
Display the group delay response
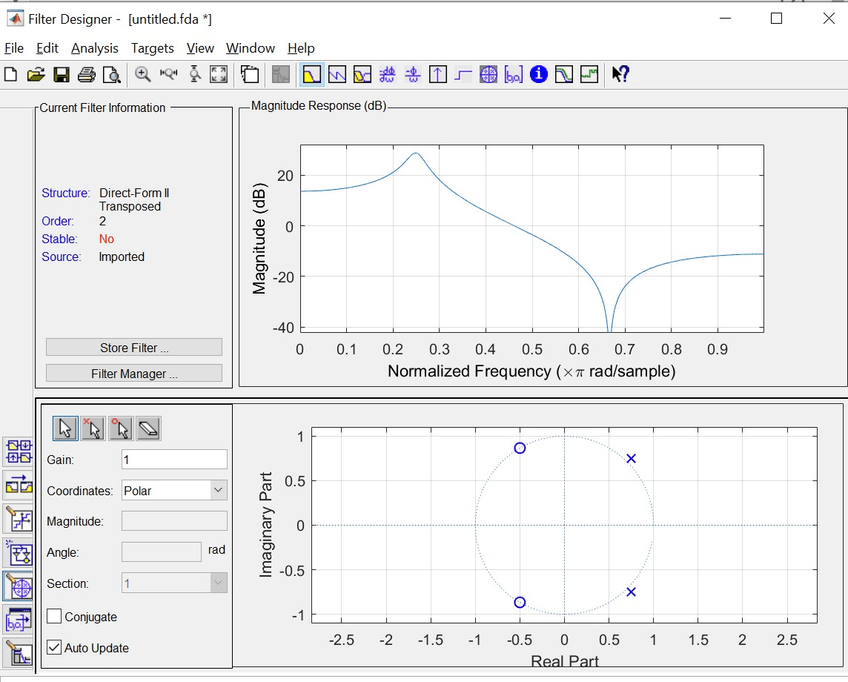(387, 74)
